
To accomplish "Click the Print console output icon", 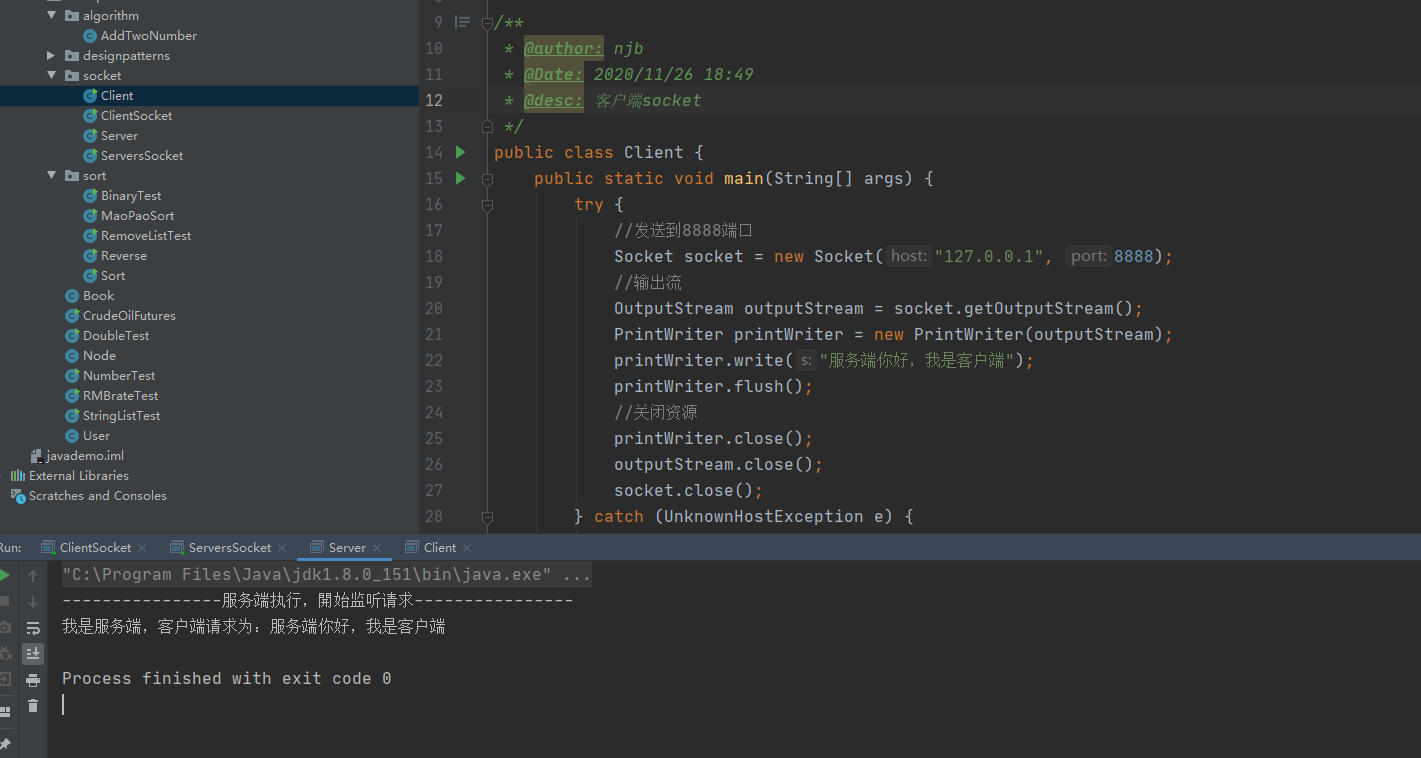I will click(33, 680).
